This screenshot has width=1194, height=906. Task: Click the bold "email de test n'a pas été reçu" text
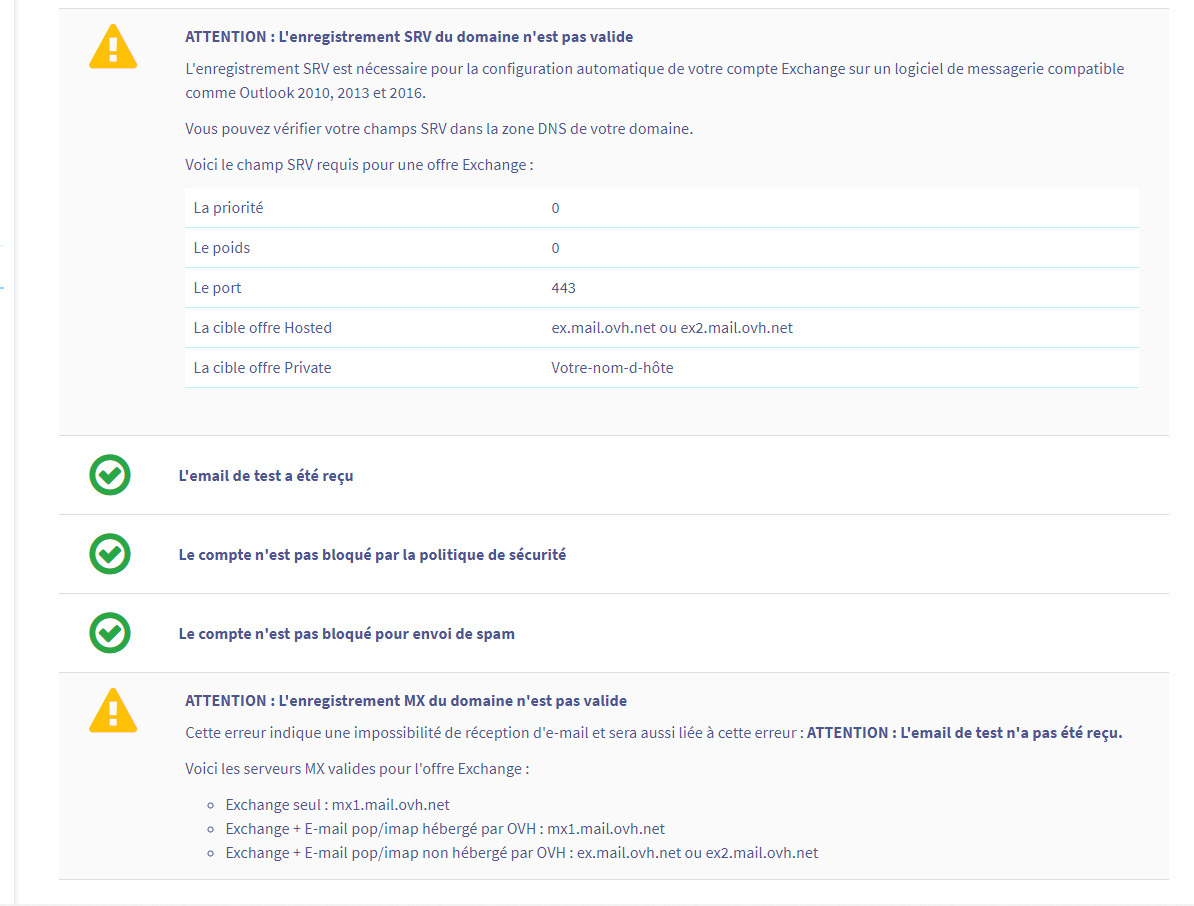point(964,733)
